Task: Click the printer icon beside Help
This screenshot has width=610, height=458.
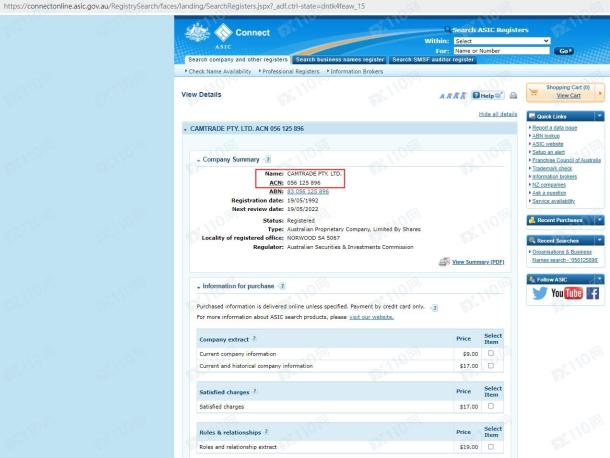Action: point(514,96)
